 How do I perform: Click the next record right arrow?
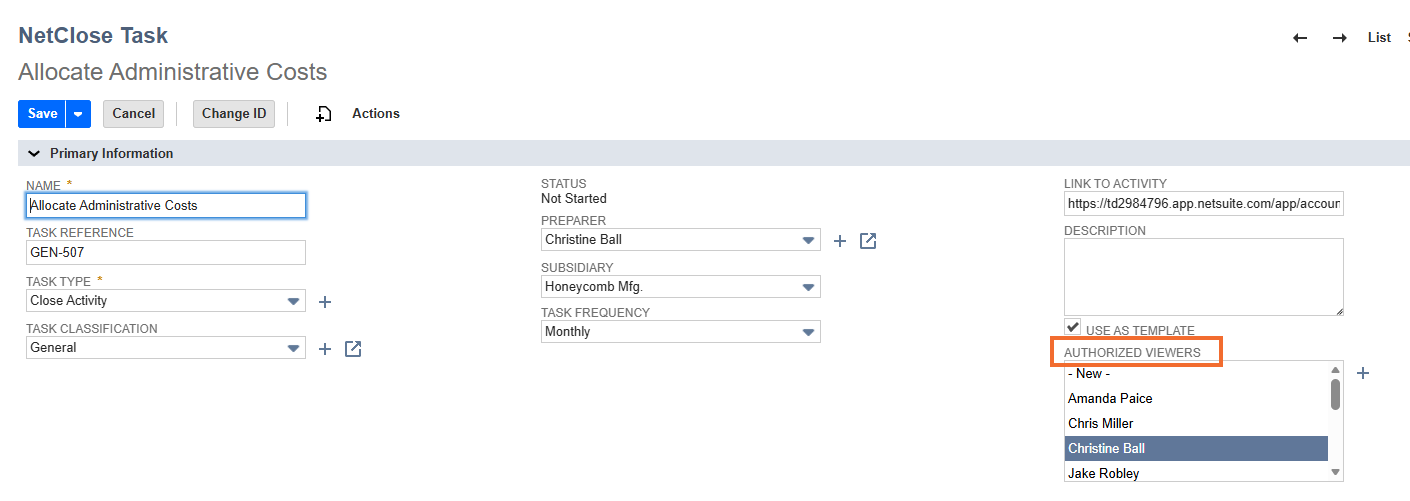pyautogui.click(x=1339, y=38)
